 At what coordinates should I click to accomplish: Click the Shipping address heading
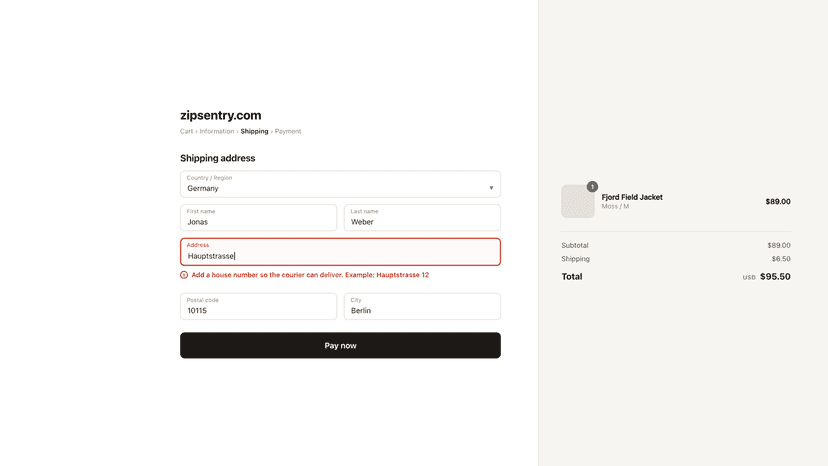tap(218, 158)
